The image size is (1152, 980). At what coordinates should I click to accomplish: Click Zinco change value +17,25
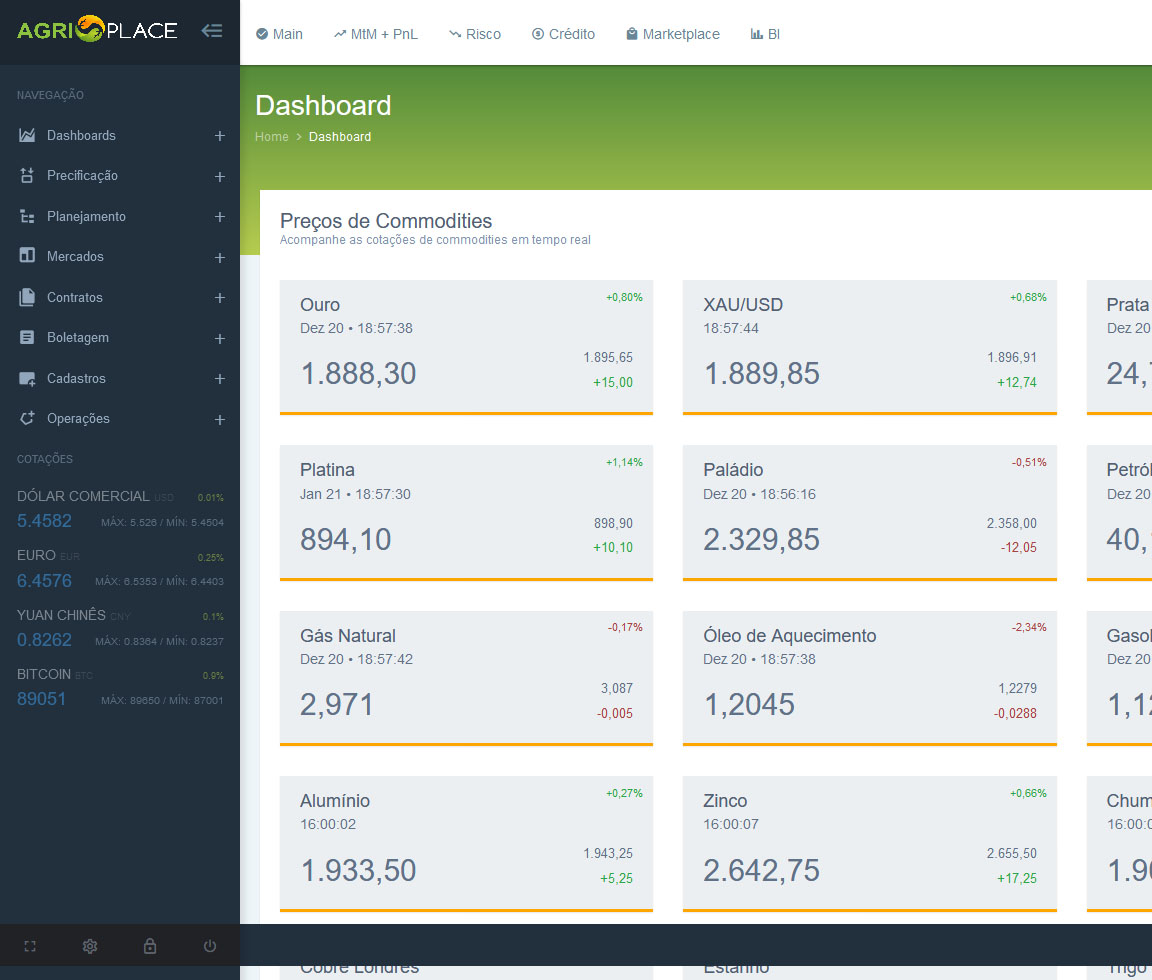pyautogui.click(x=1017, y=878)
